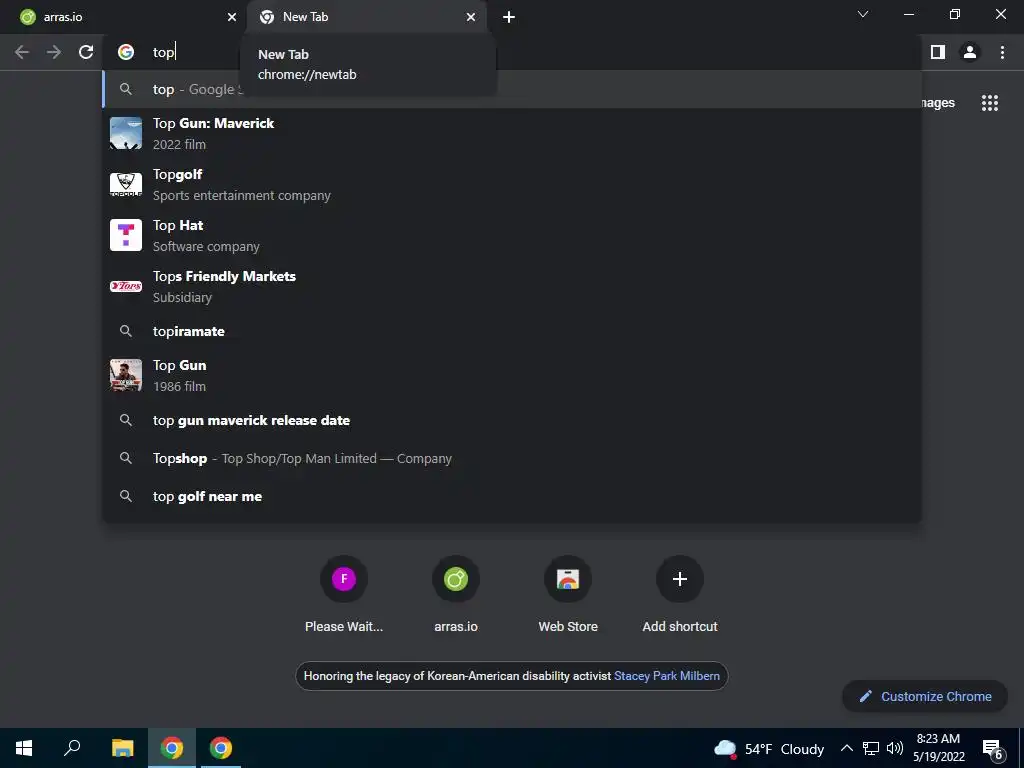Image resolution: width=1024 pixels, height=768 pixels.
Task: Select the Topshop company suggestion
Action: 512,458
